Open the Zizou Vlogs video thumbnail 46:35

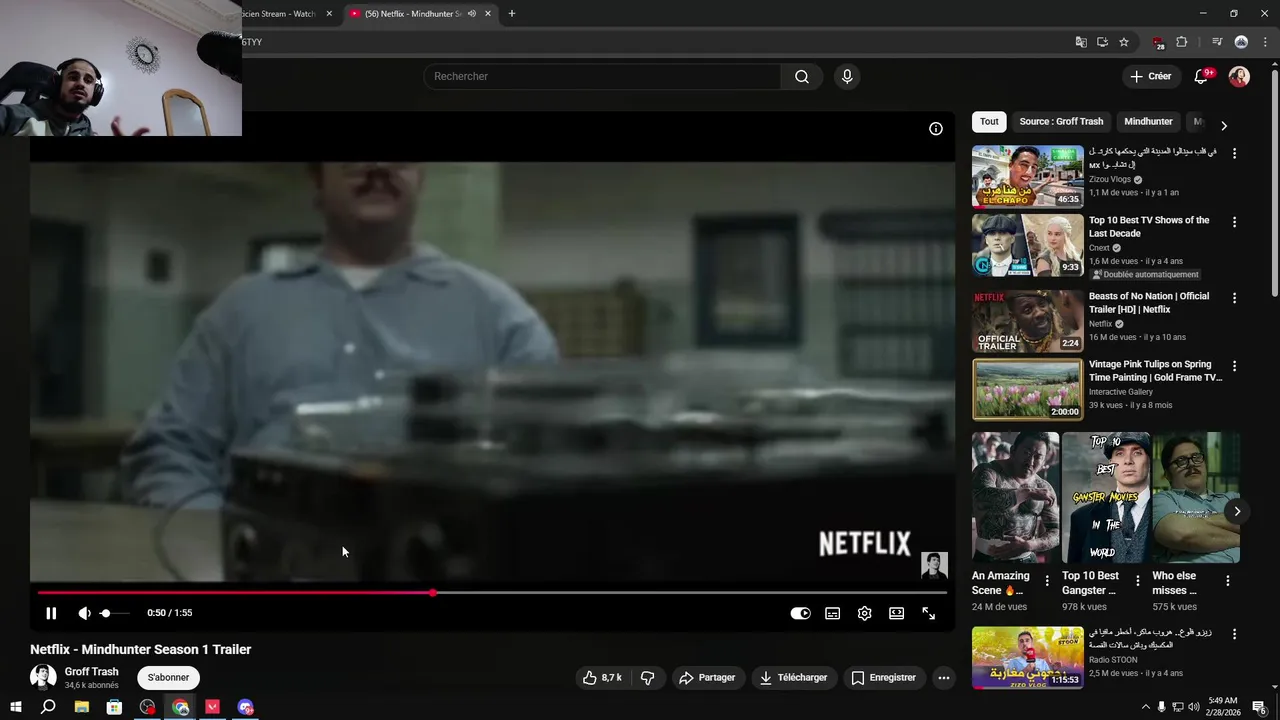tap(1027, 177)
